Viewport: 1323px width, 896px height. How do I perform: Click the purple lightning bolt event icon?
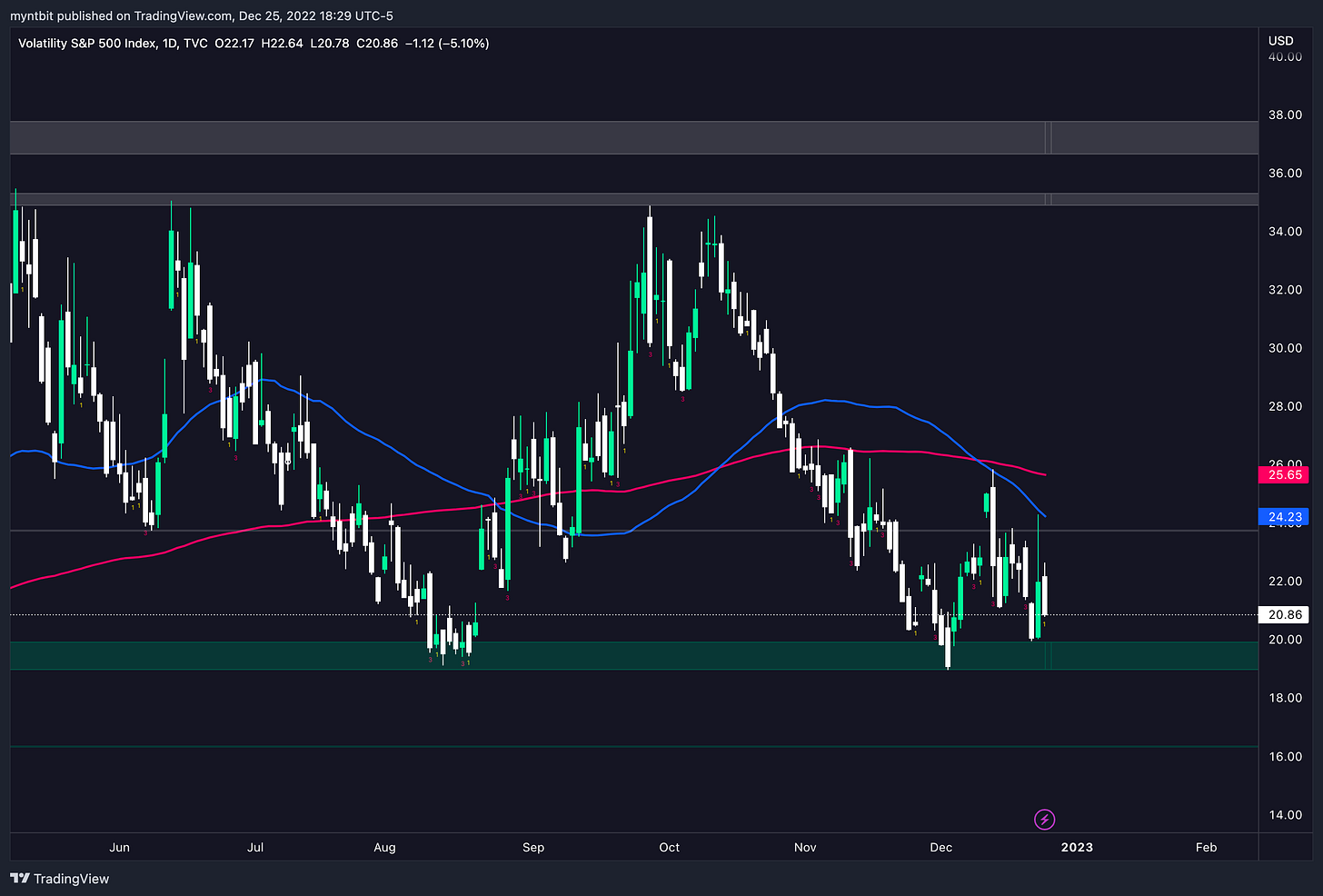[1045, 820]
